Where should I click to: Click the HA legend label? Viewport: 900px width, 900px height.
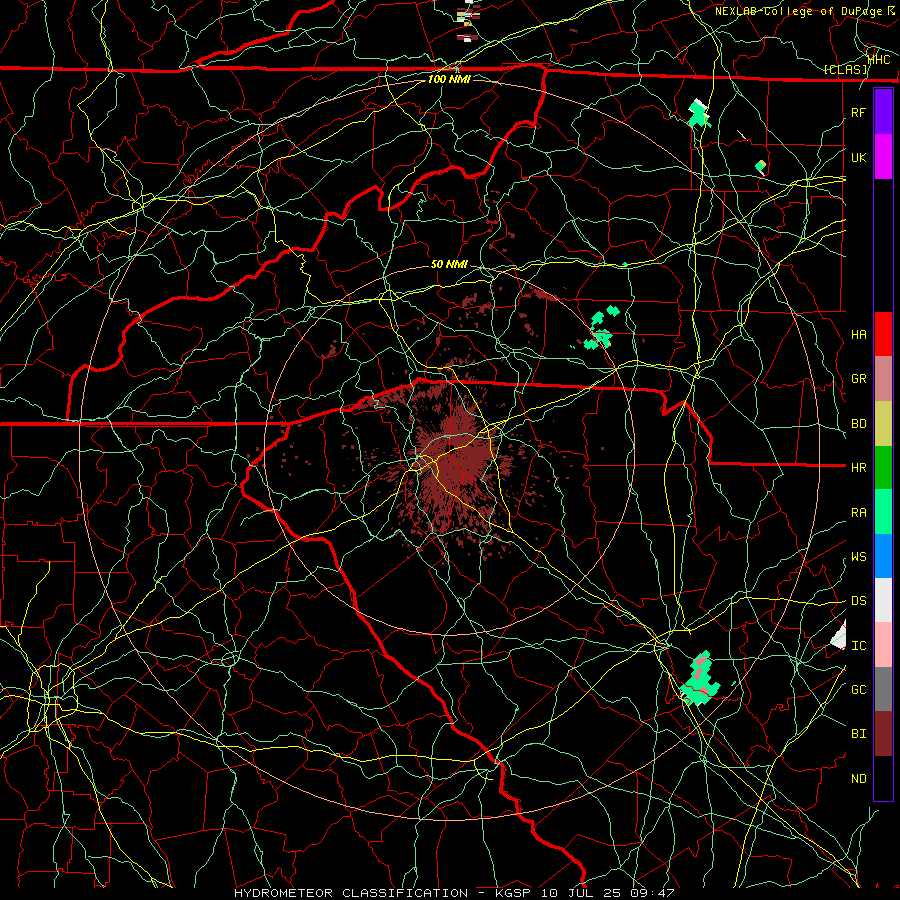(x=859, y=334)
